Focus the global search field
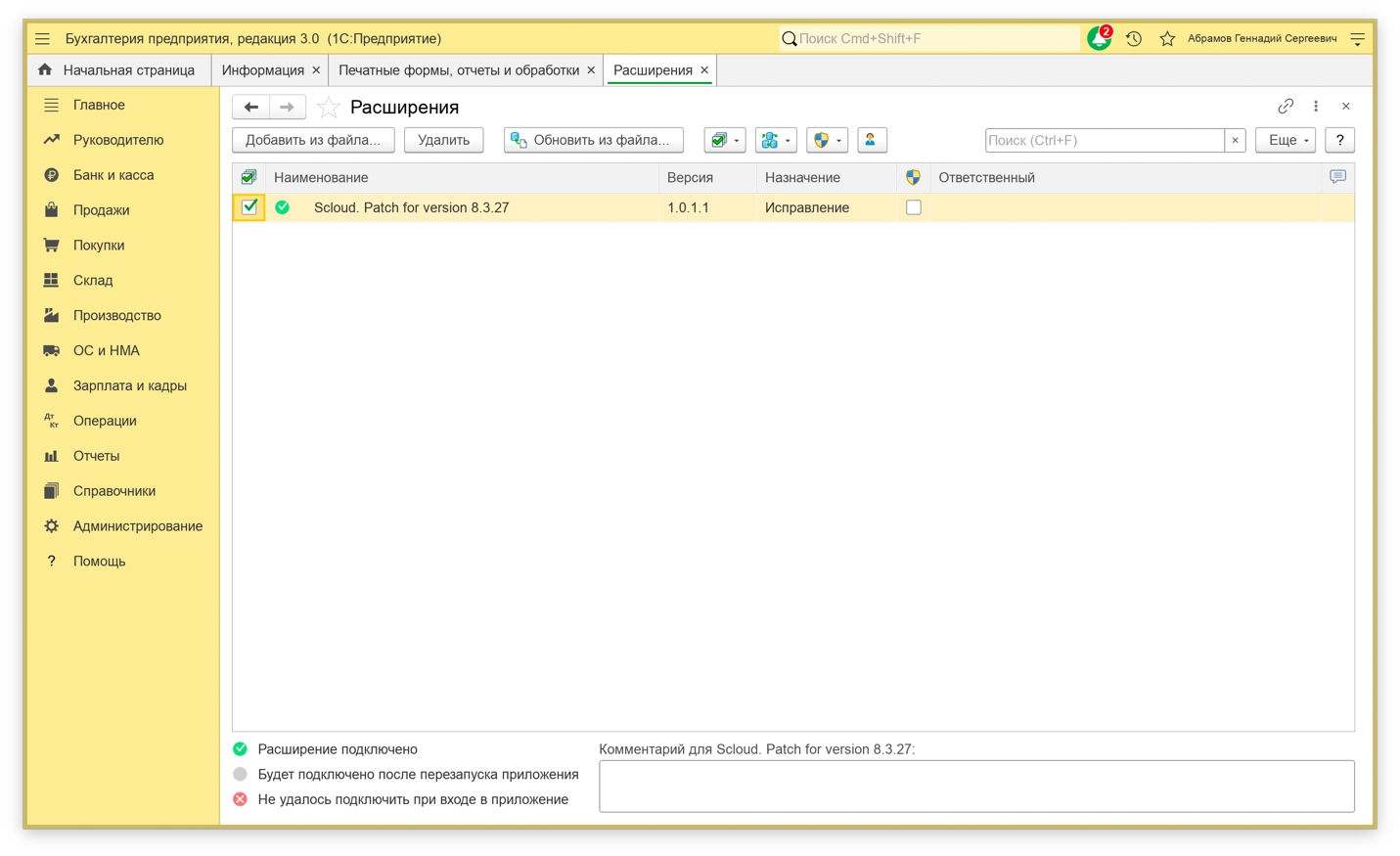Image resolution: width=1400 pixels, height=856 pixels. (x=929, y=39)
